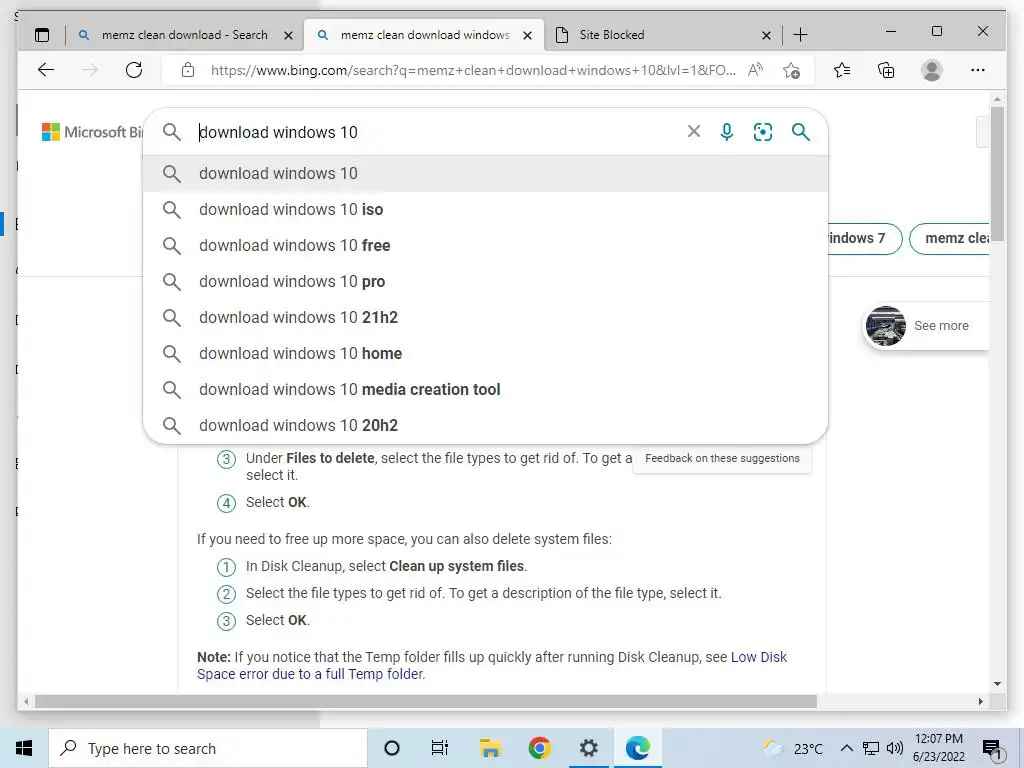Click the 'memz clea' related search chip
The height and width of the screenshot is (768, 1024).
pos(951,238)
